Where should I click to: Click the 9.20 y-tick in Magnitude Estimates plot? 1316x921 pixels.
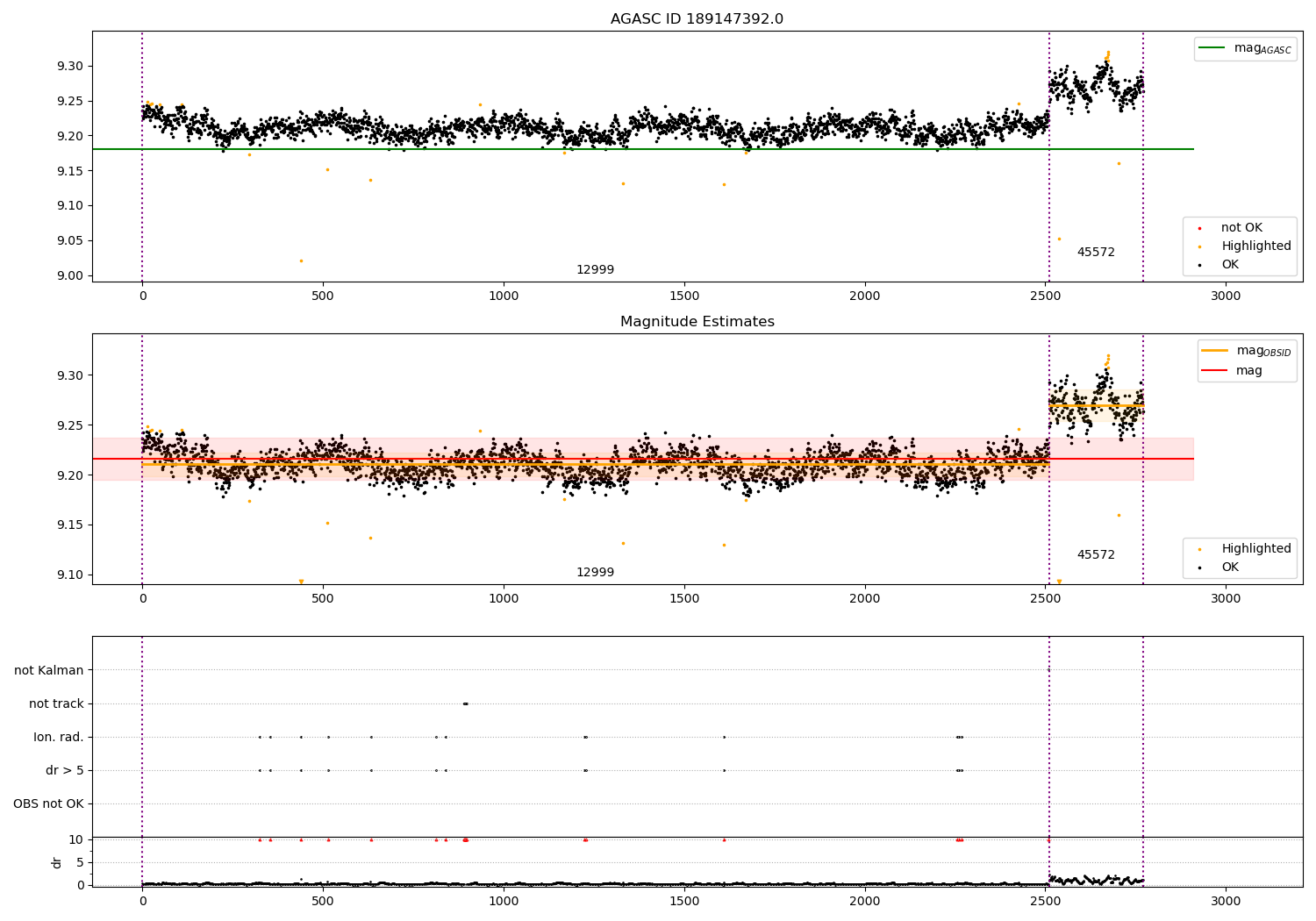pyautogui.click(x=70, y=475)
